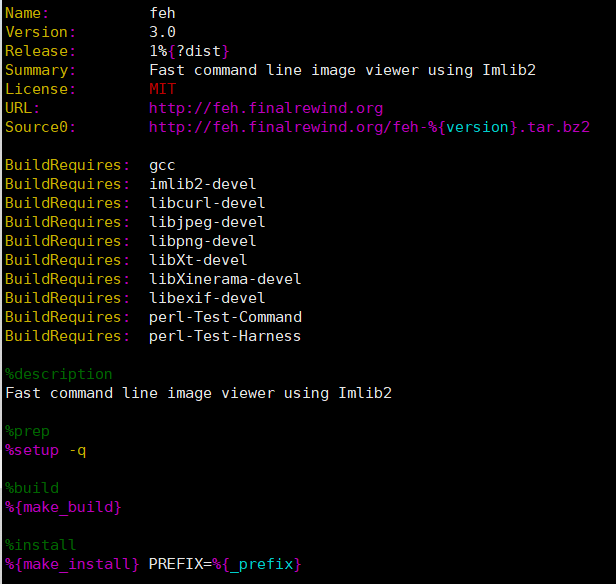Click 'perl-Test-Command' dependency
This screenshot has height=584, width=616.
coord(225,317)
